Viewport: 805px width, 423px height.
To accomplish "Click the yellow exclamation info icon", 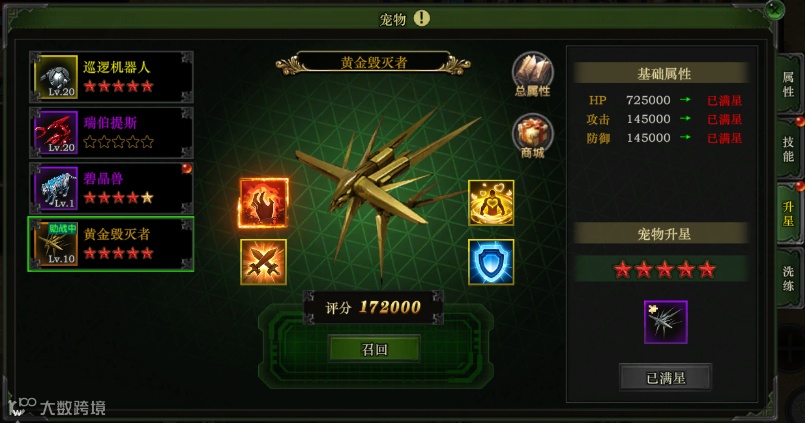I will coord(421,18).
